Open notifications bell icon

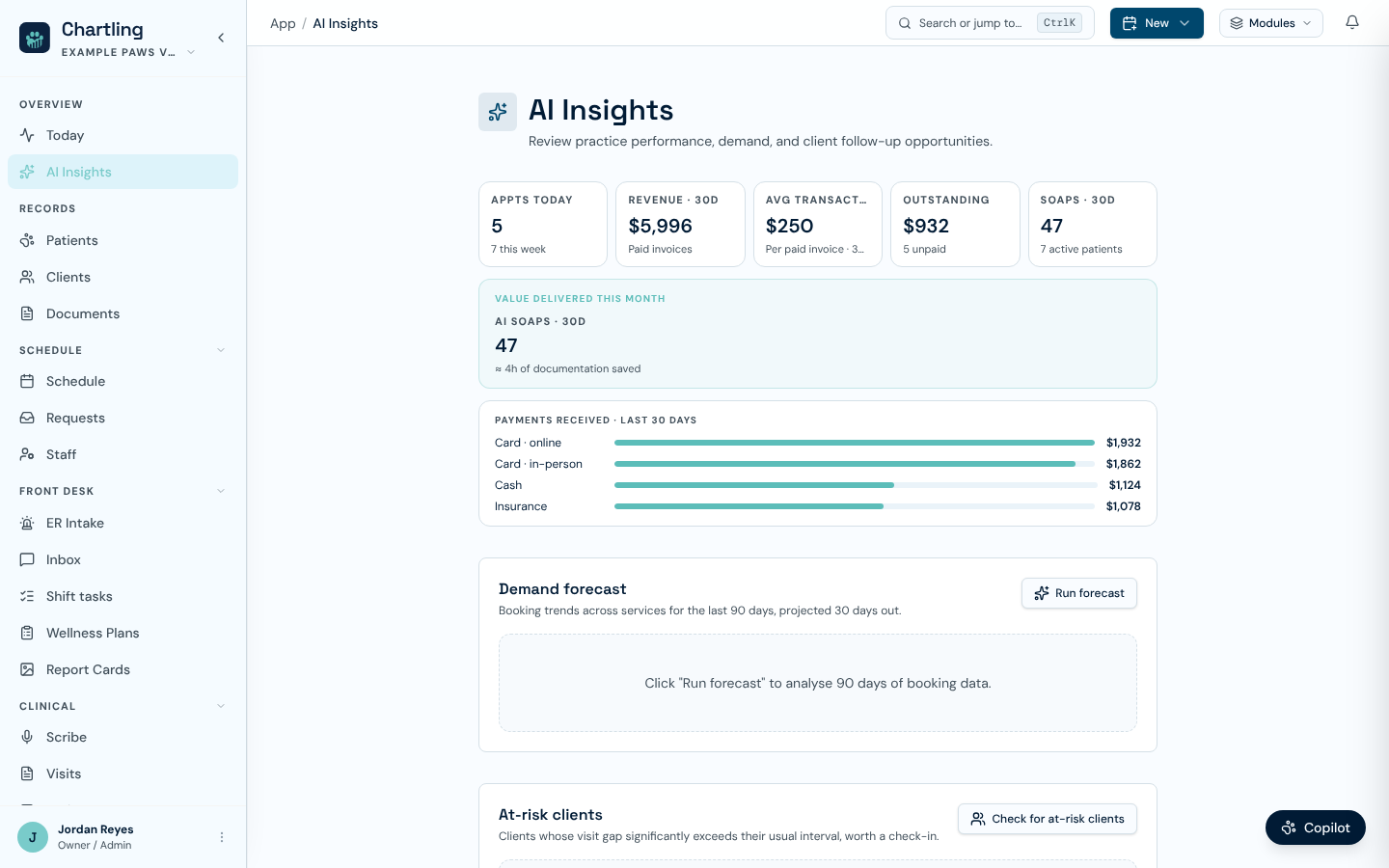click(x=1352, y=22)
